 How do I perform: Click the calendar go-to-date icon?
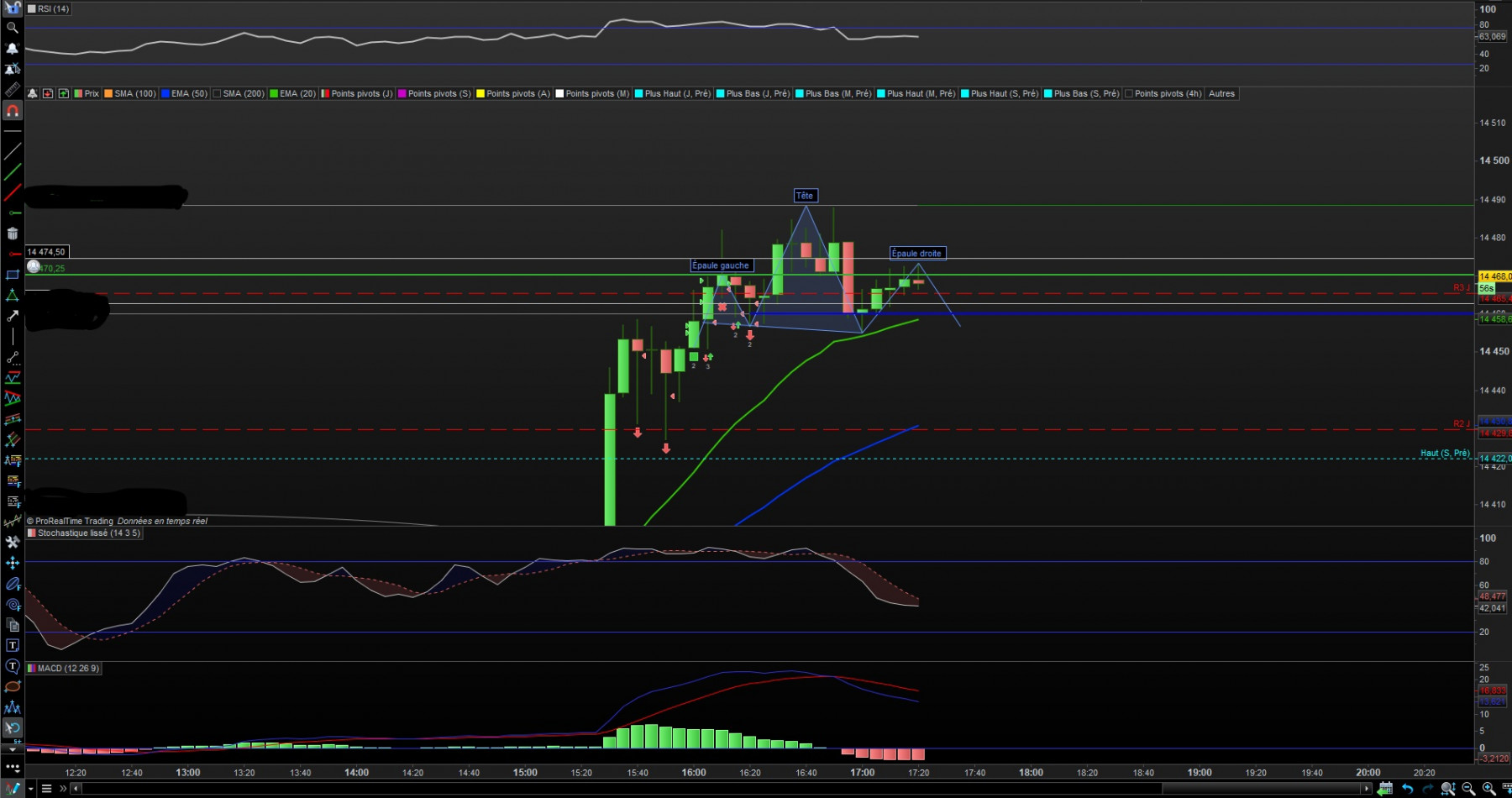click(x=1385, y=789)
